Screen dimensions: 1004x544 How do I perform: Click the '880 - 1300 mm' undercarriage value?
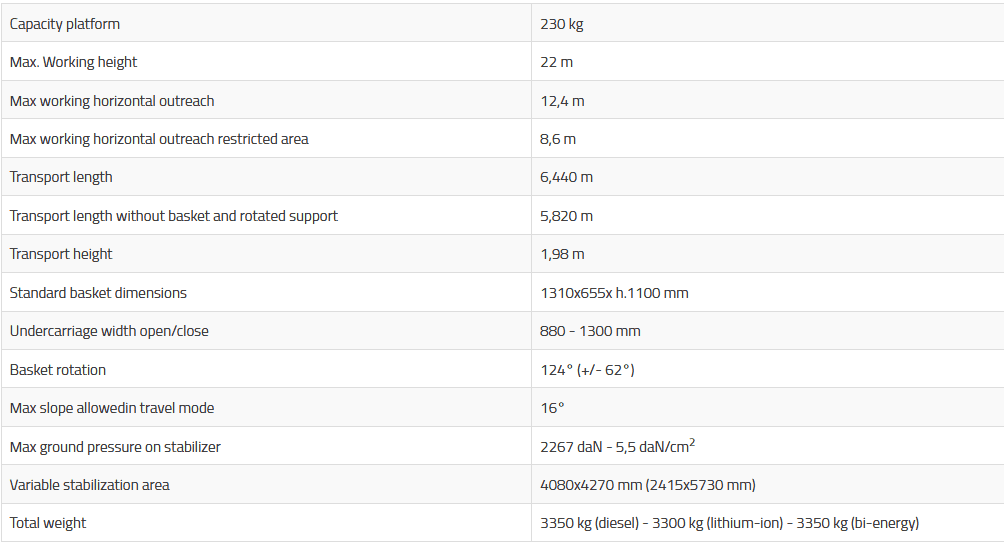[590, 331]
